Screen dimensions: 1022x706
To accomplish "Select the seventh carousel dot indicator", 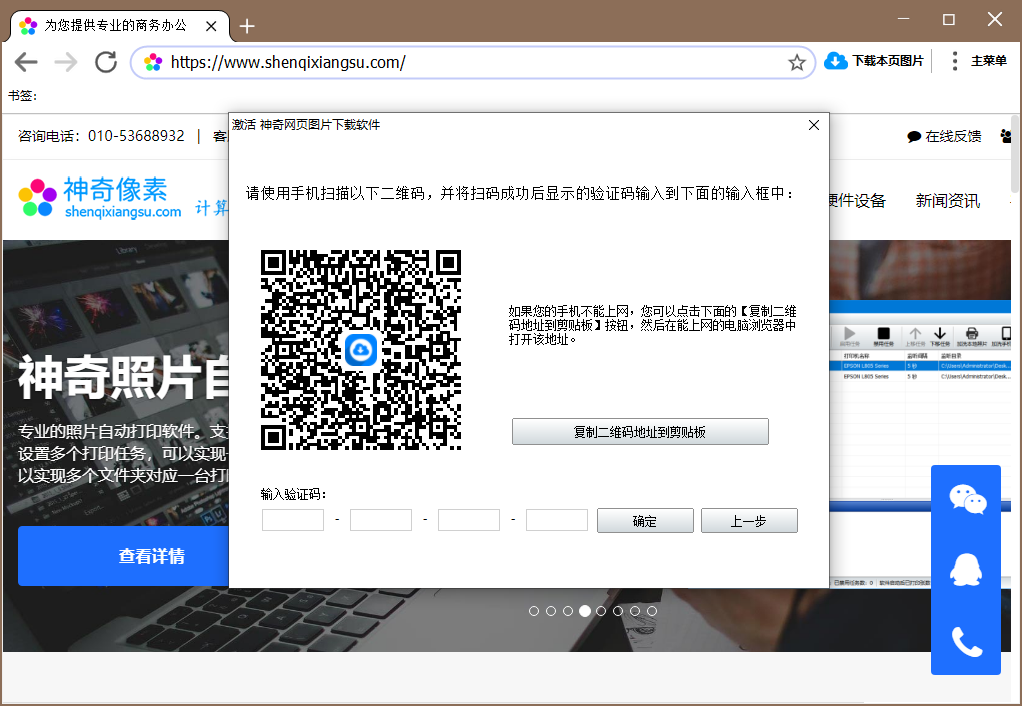I will pyautogui.click(x=635, y=611).
